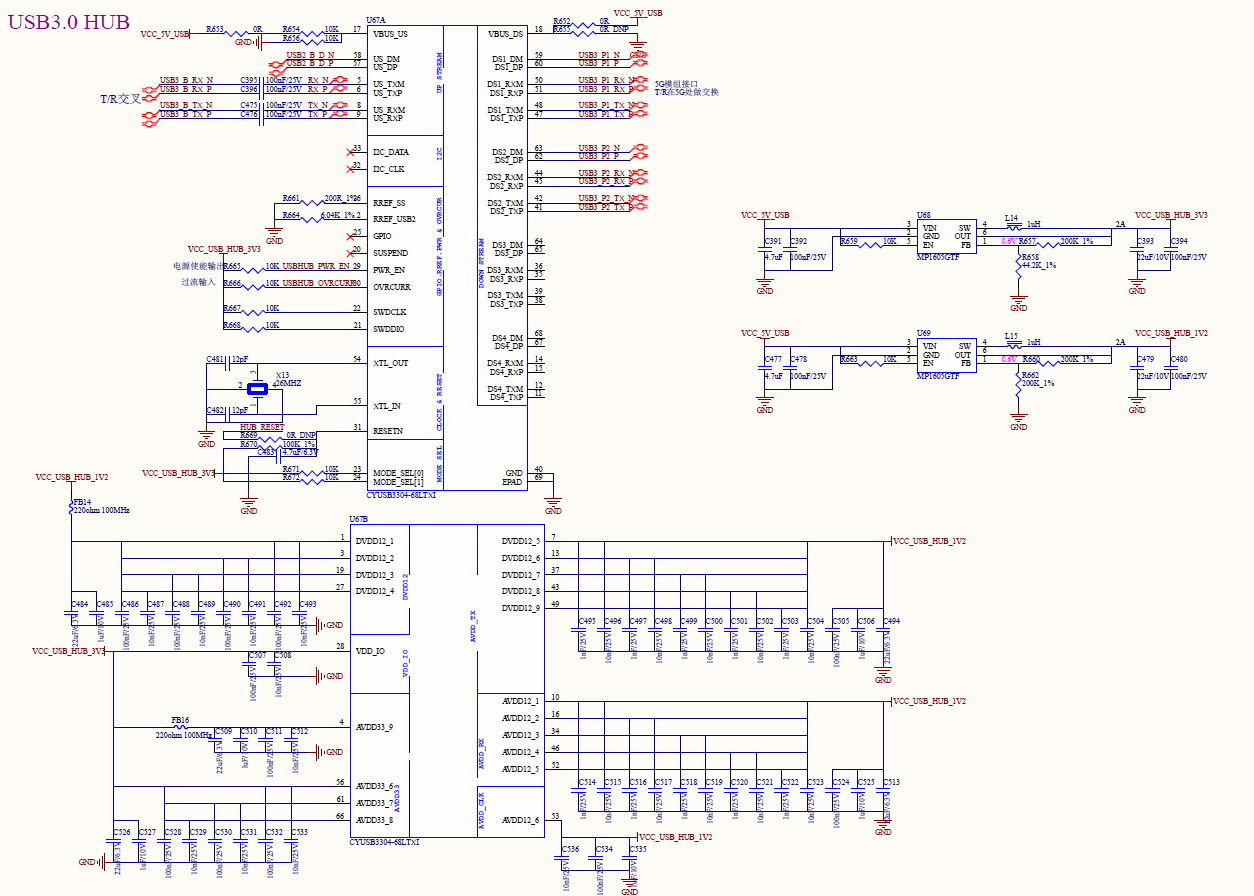The height and width of the screenshot is (896, 1254).
Task: Click the SWDCLK pin label
Action: tap(390, 312)
